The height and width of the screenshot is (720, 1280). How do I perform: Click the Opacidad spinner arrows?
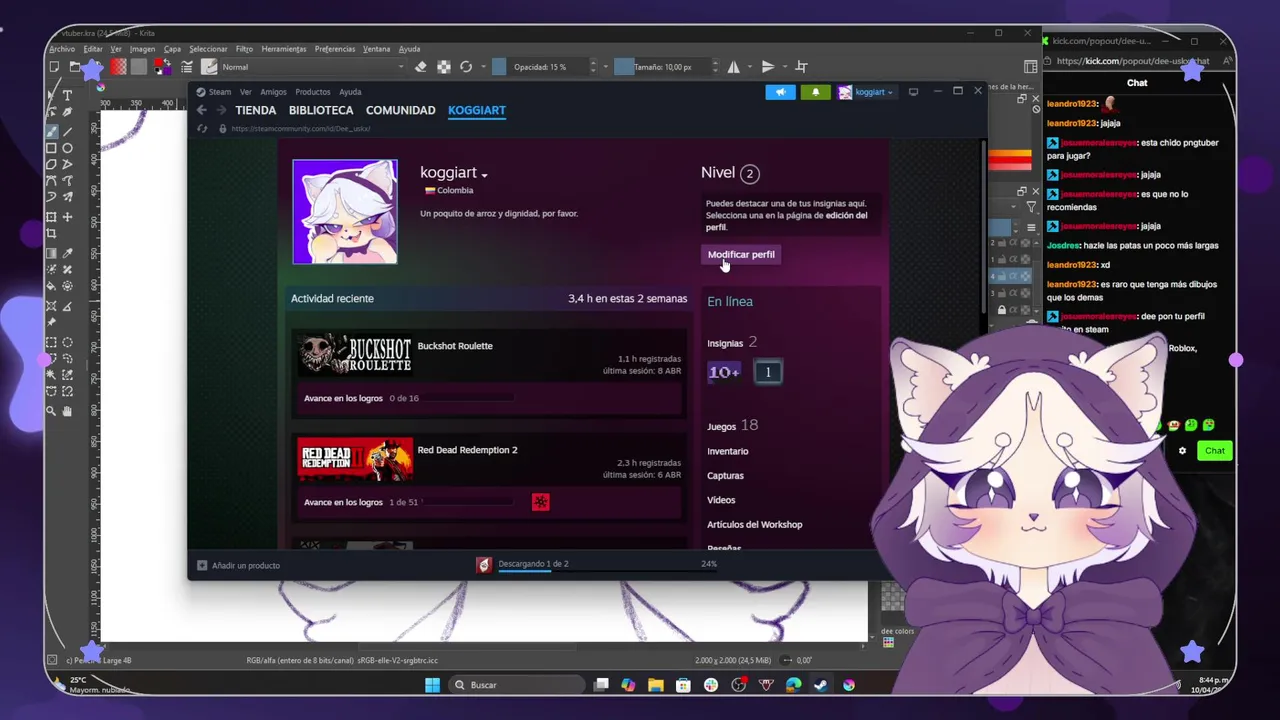pyautogui.click(x=593, y=67)
